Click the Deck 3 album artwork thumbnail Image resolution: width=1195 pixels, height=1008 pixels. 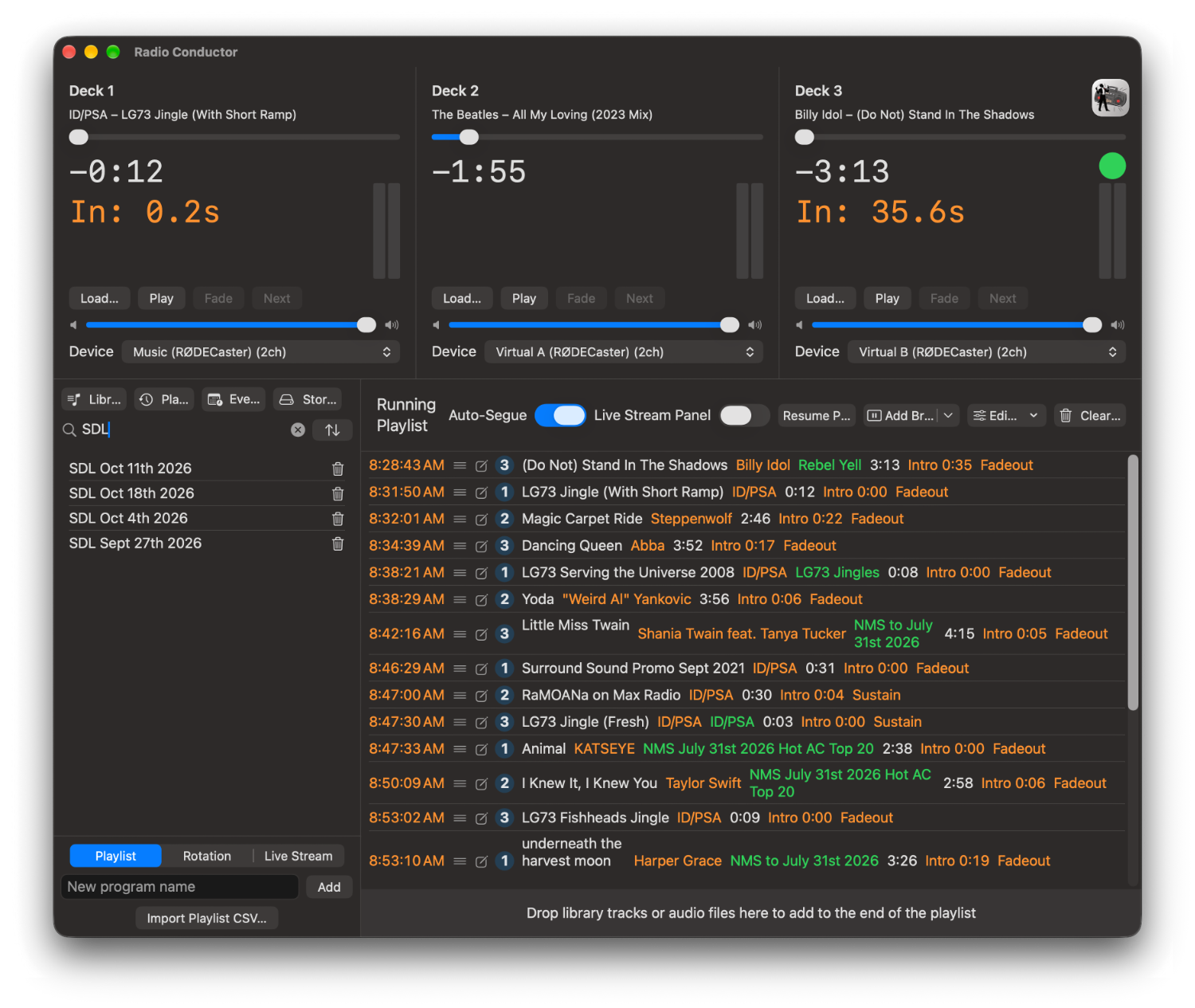click(x=1110, y=98)
